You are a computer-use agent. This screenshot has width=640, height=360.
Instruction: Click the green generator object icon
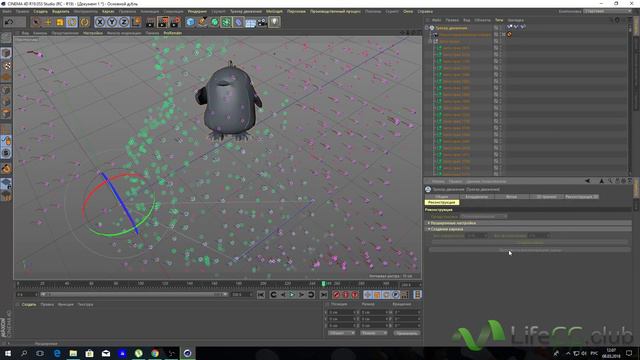214,22
